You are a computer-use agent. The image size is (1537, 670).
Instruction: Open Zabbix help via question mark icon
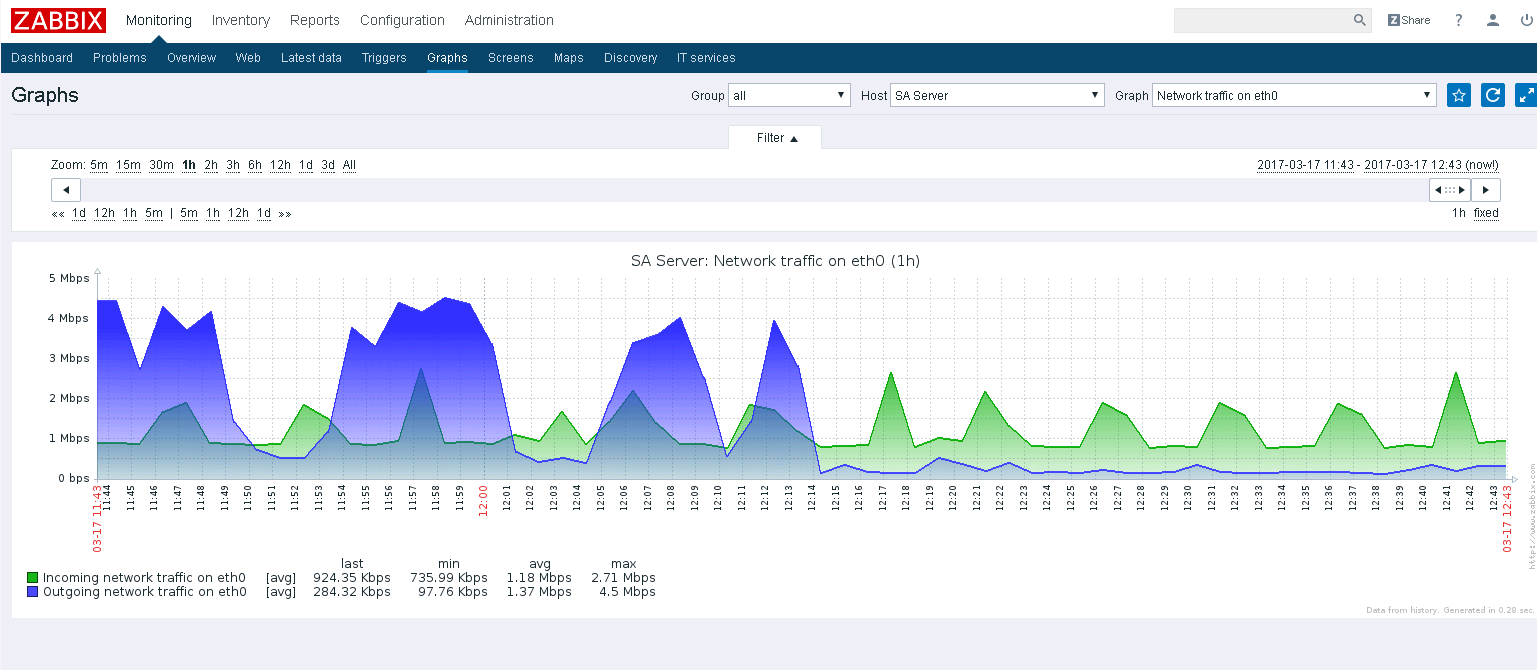[x=1458, y=20]
